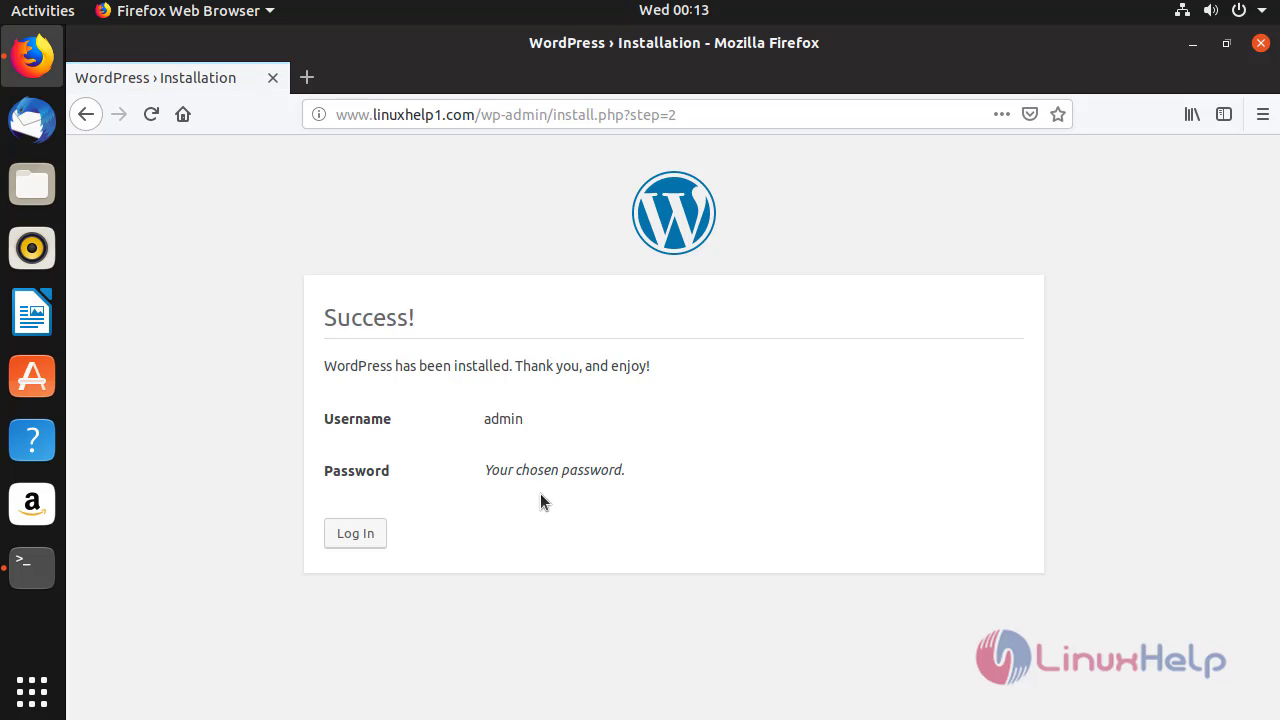Open Ubuntu Software from the dock

tap(32, 376)
